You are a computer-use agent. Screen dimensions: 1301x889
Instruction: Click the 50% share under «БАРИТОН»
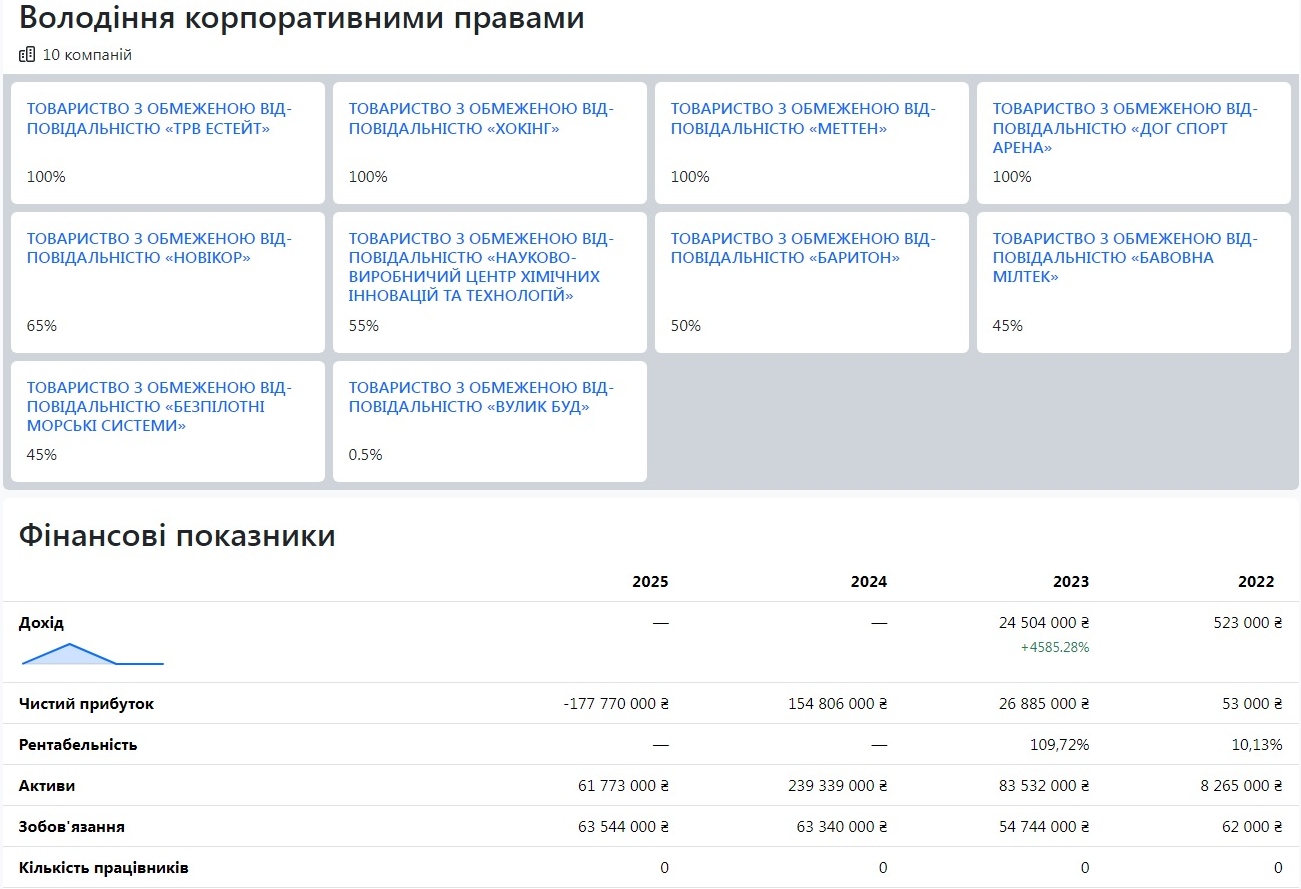click(x=686, y=325)
